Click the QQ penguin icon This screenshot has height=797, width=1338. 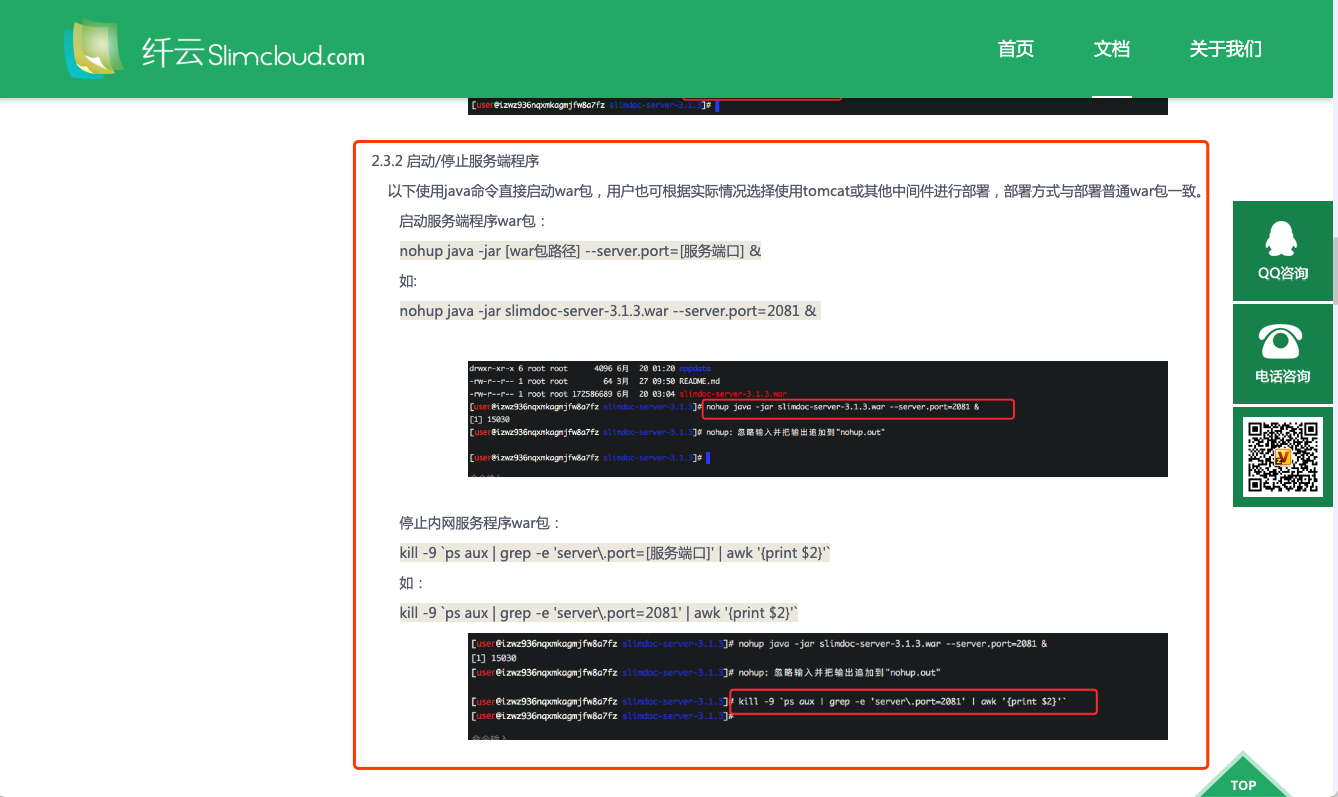[1282, 238]
